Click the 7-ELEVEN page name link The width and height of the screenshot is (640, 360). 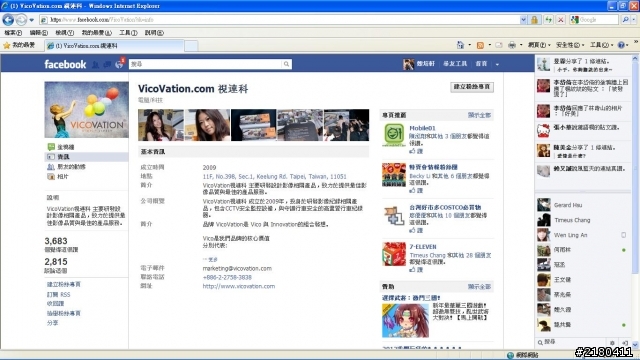click(x=423, y=247)
